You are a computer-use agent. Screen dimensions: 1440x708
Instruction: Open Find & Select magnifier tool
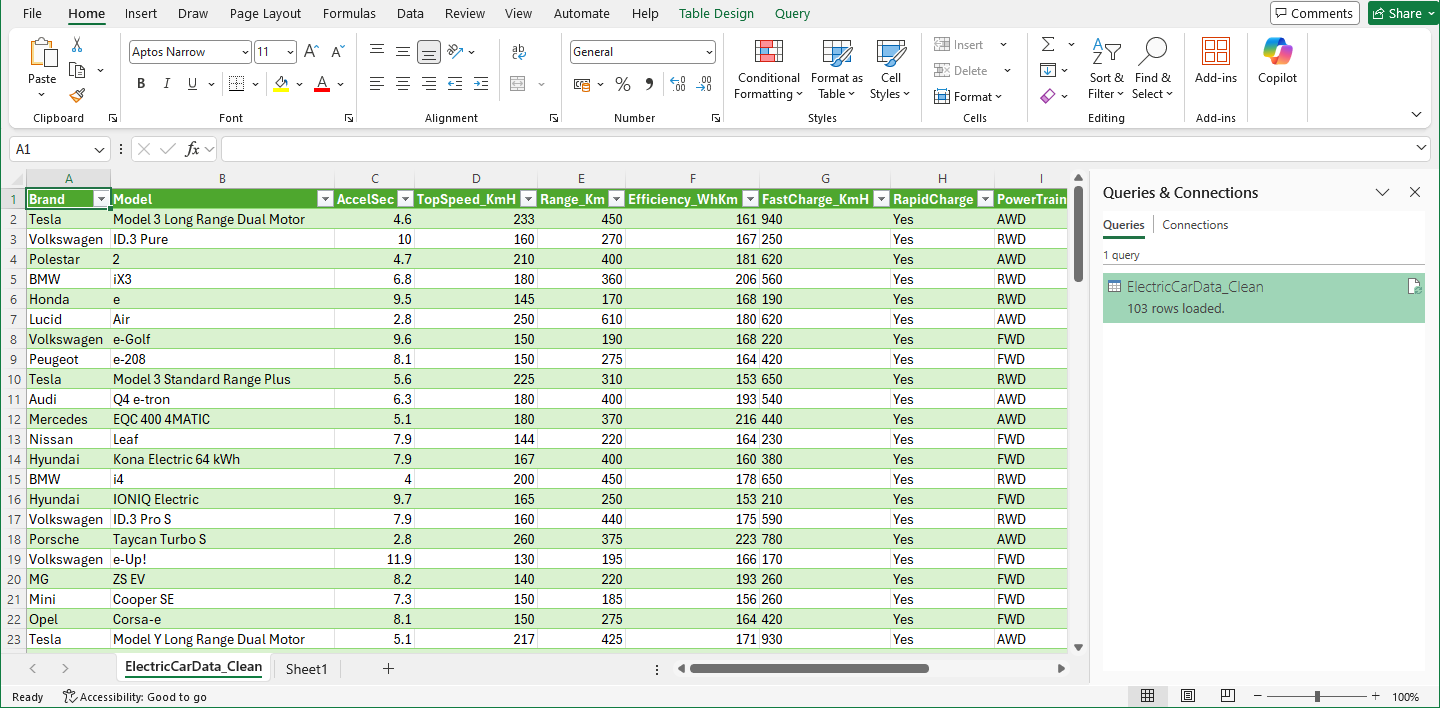click(1152, 53)
